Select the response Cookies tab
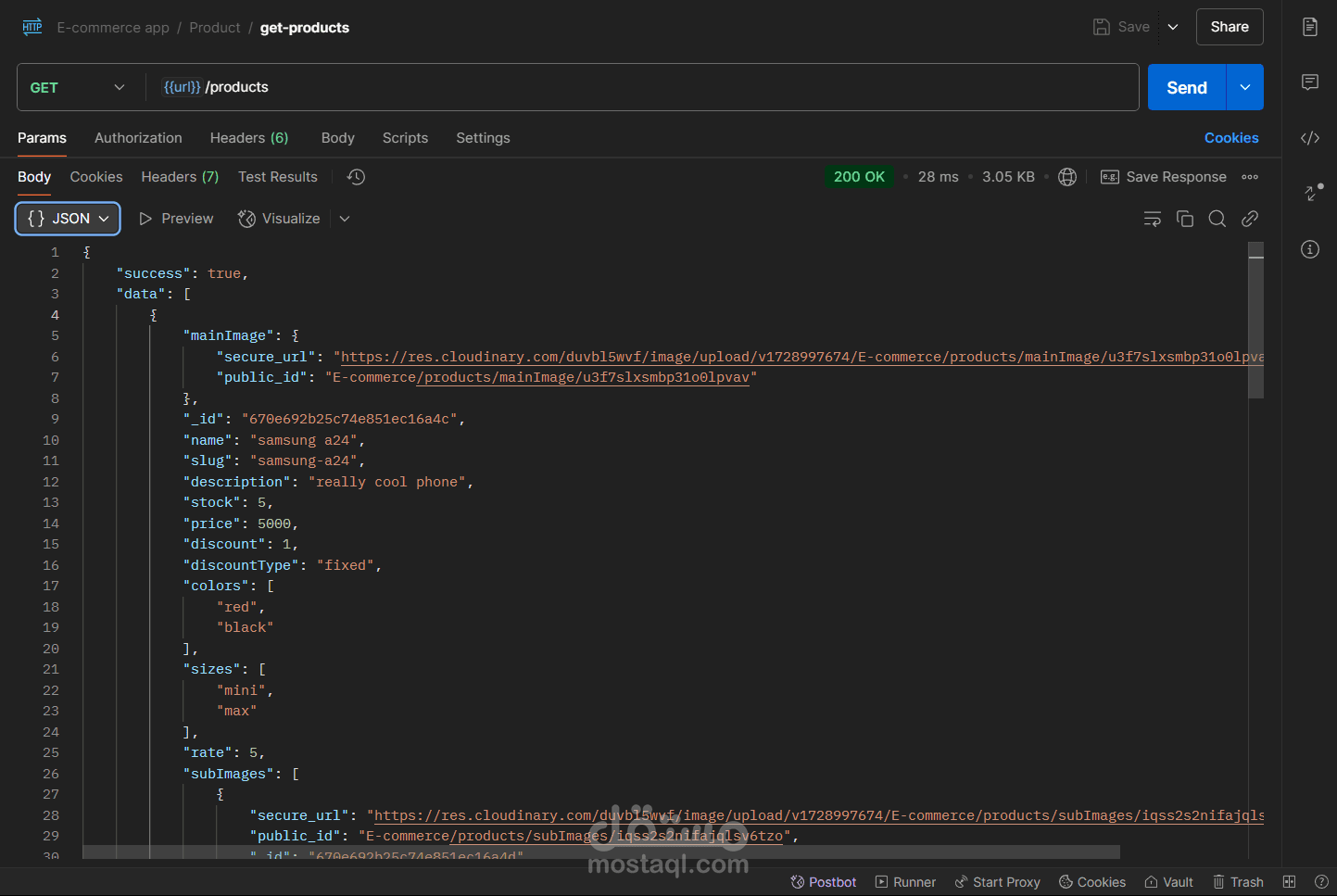Image resolution: width=1337 pixels, height=896 pixels. (x=96, y=177)
